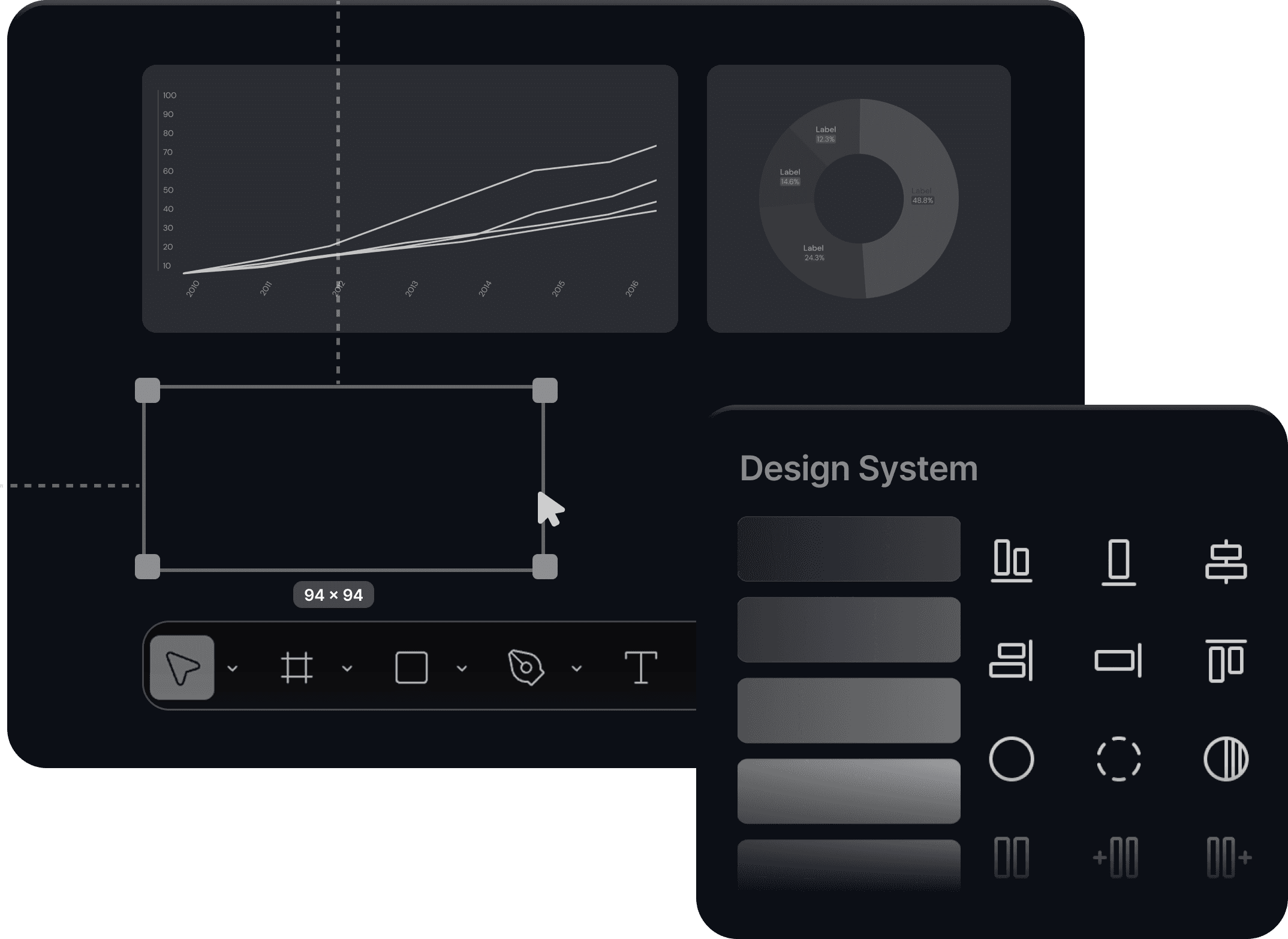The width and height of the screenshot is (1288, 939).
Task: Click the solid circle outline icon
Action: (1012, 759)
